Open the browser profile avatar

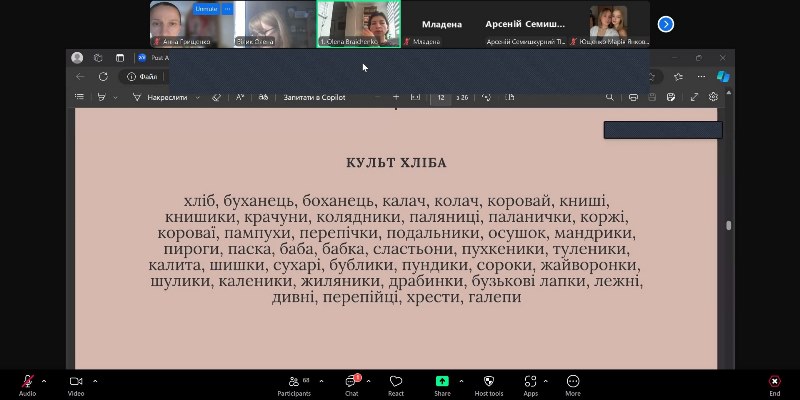[77, 58]
